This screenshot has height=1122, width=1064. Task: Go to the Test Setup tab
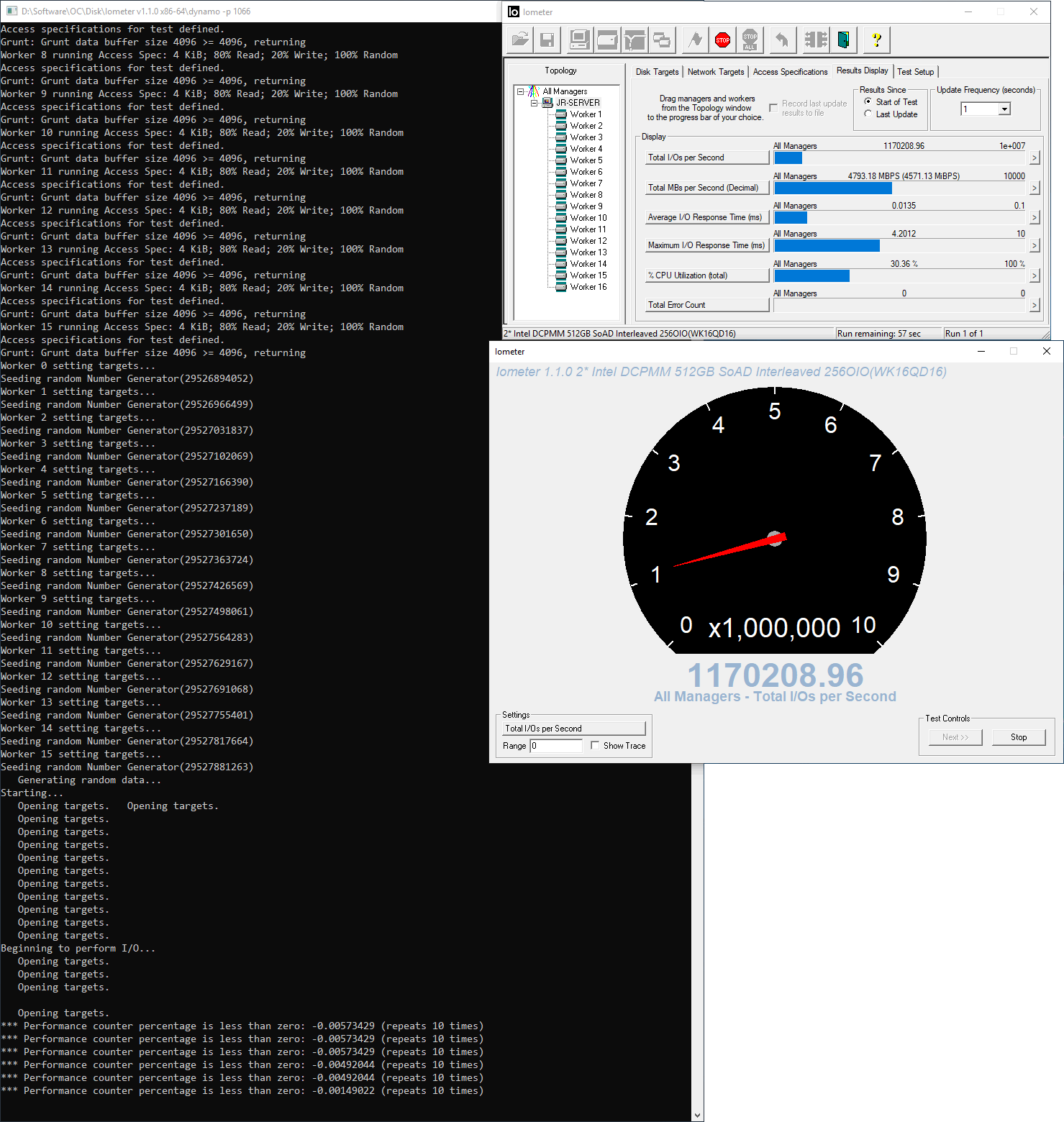coord(915,72)
